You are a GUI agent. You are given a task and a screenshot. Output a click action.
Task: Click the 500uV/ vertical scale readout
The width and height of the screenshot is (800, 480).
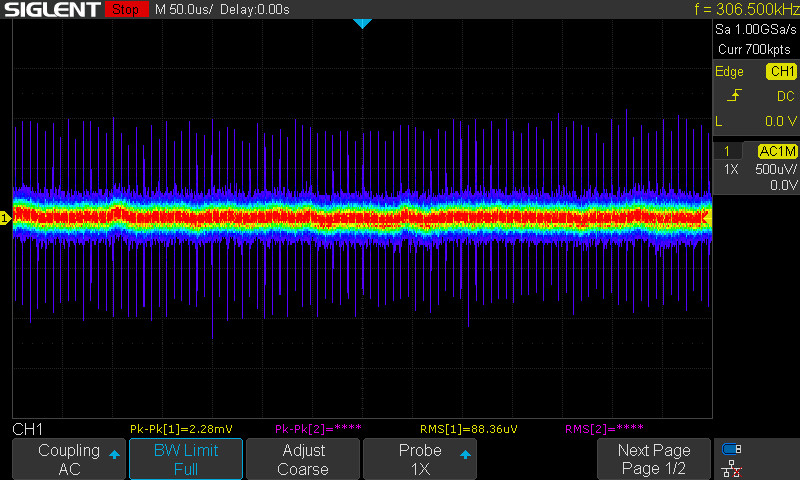(776, 169)
